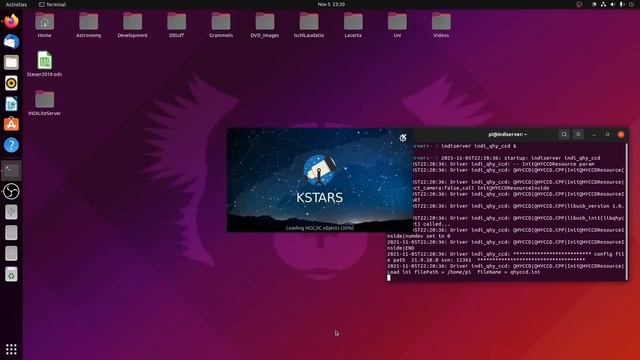Click the Terminal window search button

point(564,134)
